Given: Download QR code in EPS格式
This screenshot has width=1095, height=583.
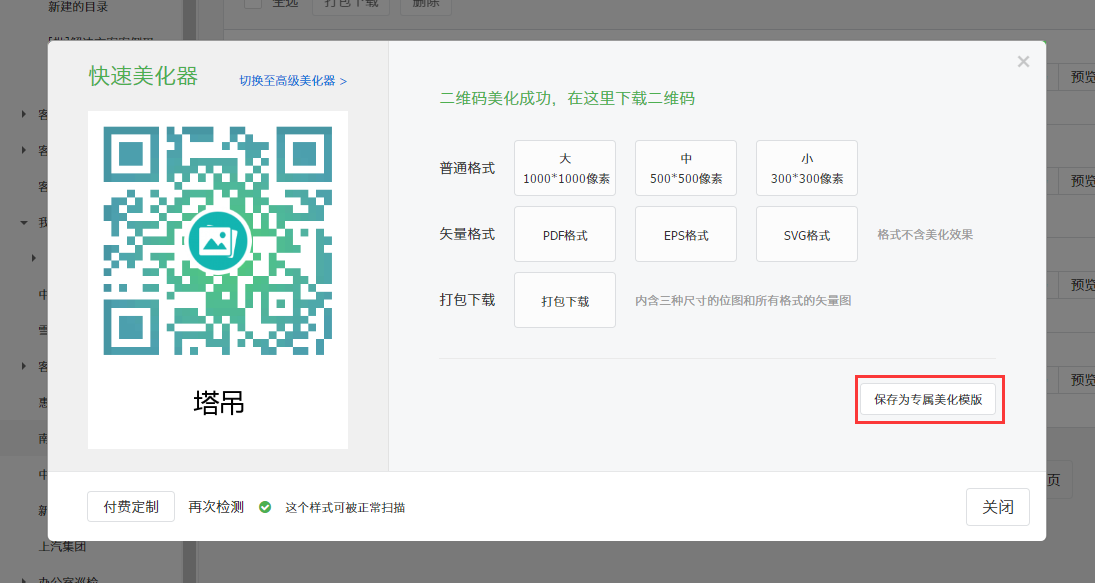Looking at the screenshot, I should point(686,235).
